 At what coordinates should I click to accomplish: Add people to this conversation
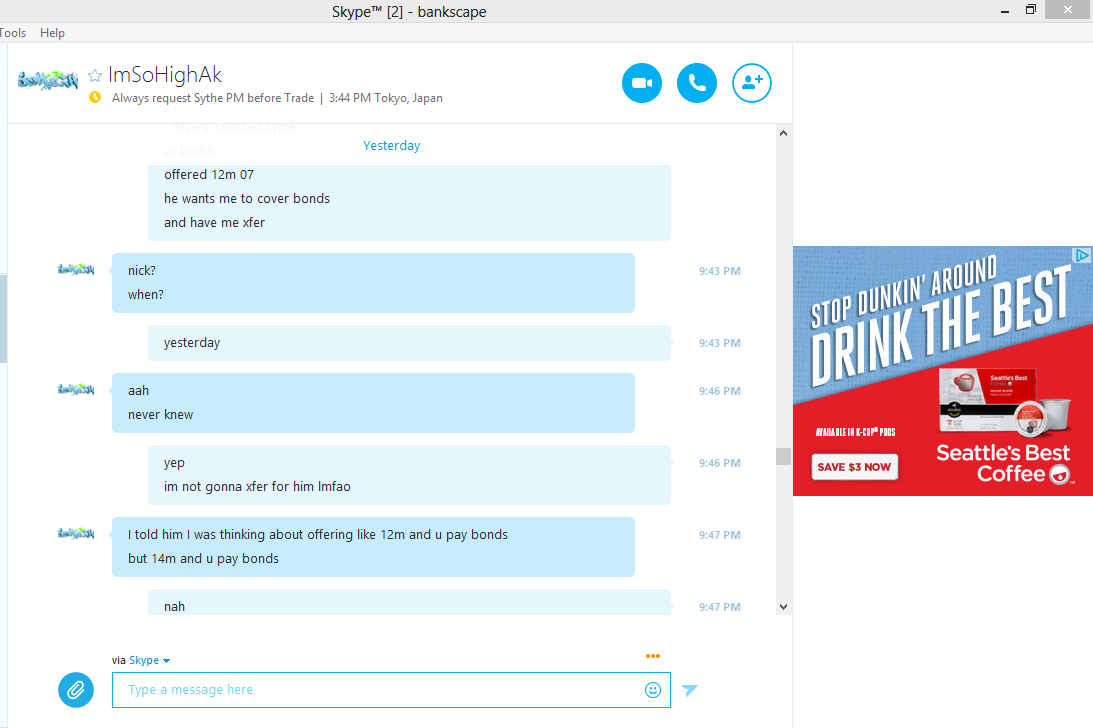[751, 83]
